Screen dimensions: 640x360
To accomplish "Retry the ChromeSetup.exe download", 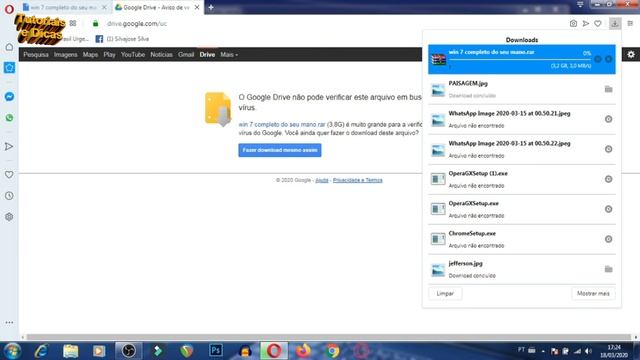I will pos(608,239).
